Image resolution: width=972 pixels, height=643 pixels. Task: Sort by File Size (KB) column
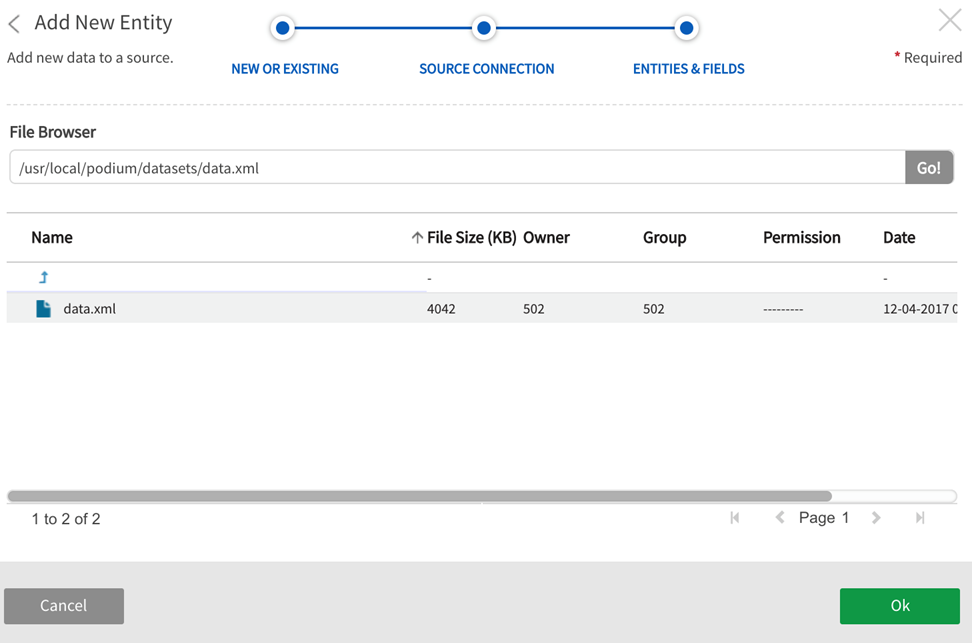[x=472, y=237]
